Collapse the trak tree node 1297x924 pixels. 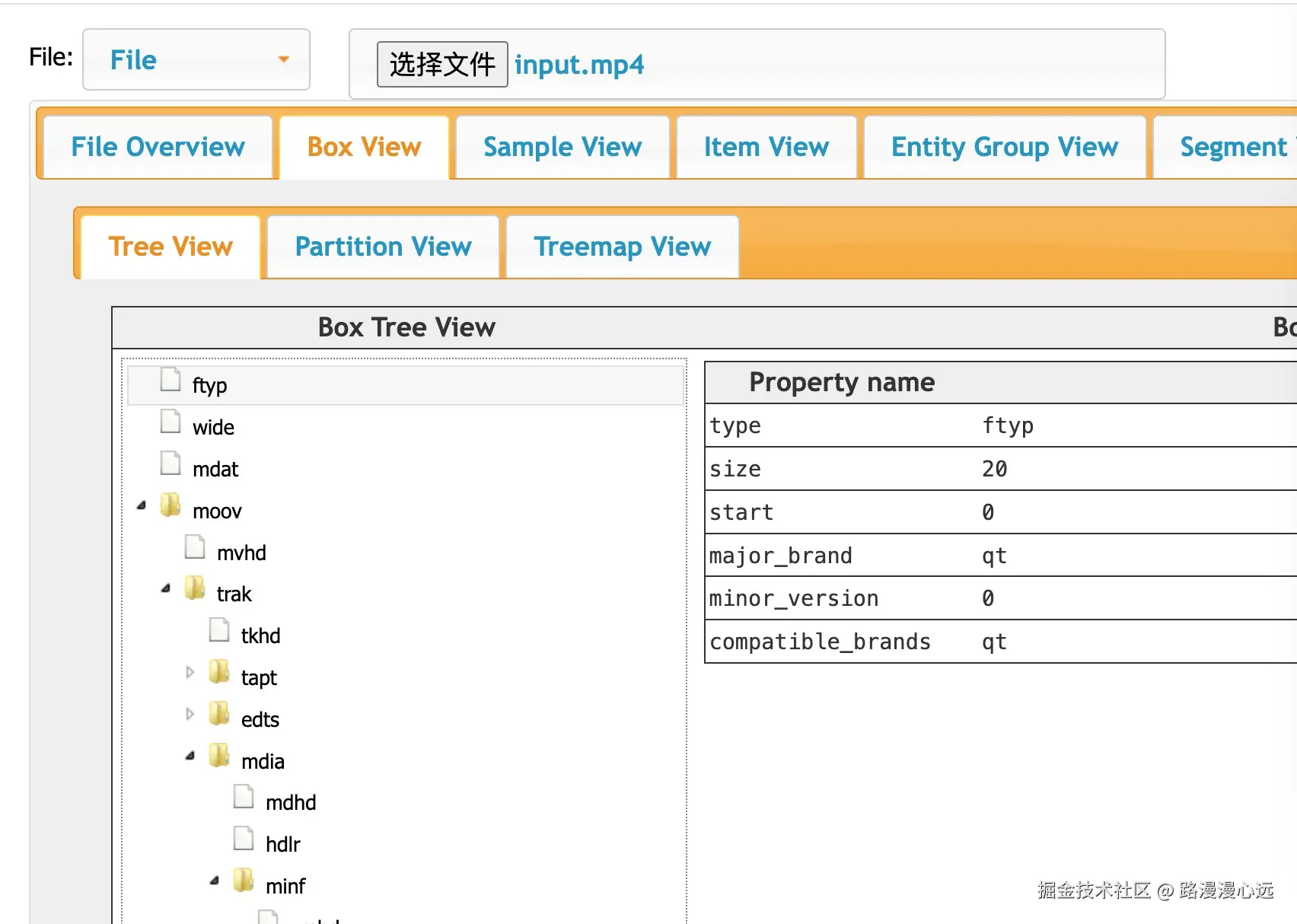click(x=166, y=588)
